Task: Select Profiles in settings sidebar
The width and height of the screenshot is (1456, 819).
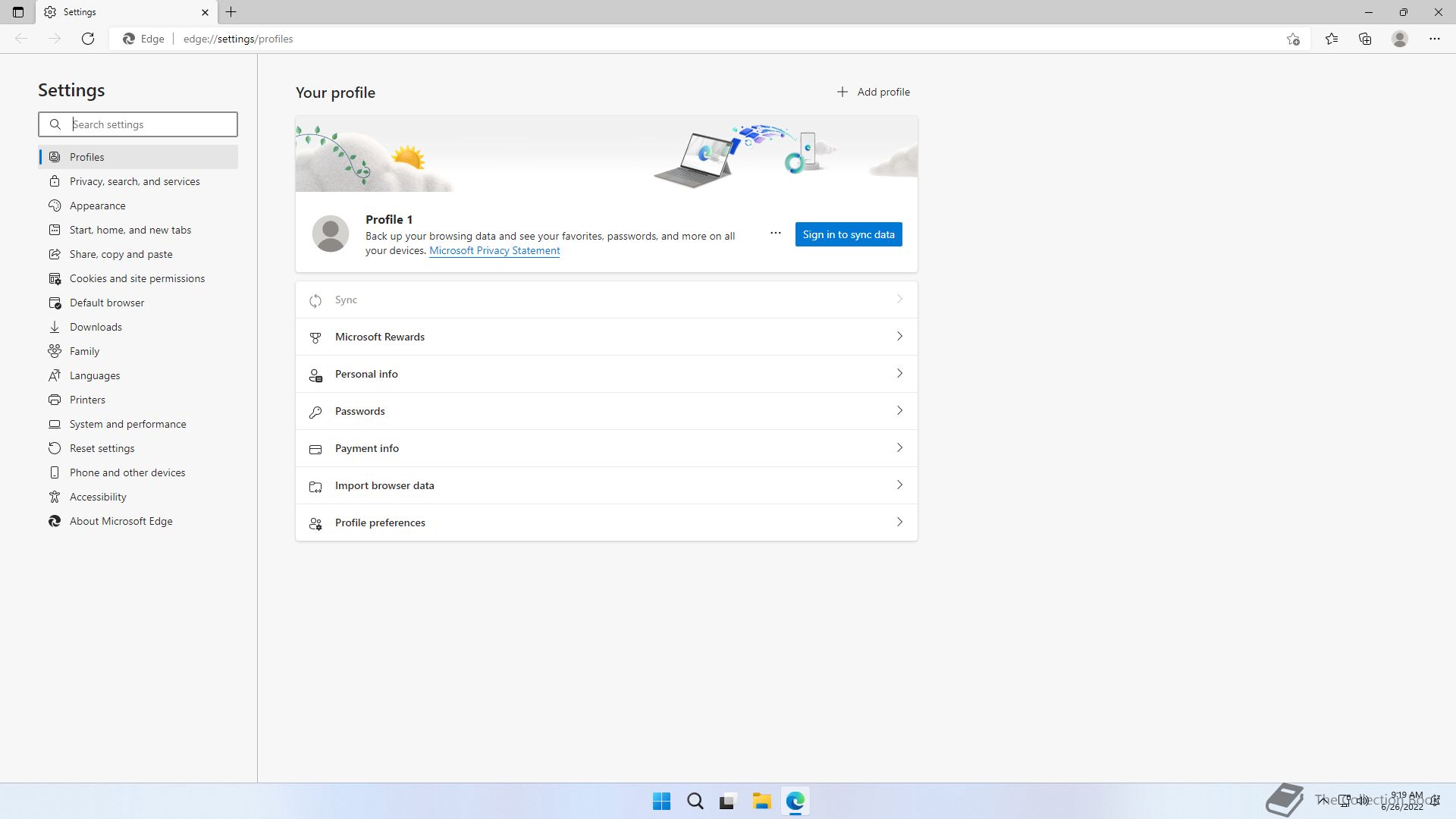Action: 138,157
